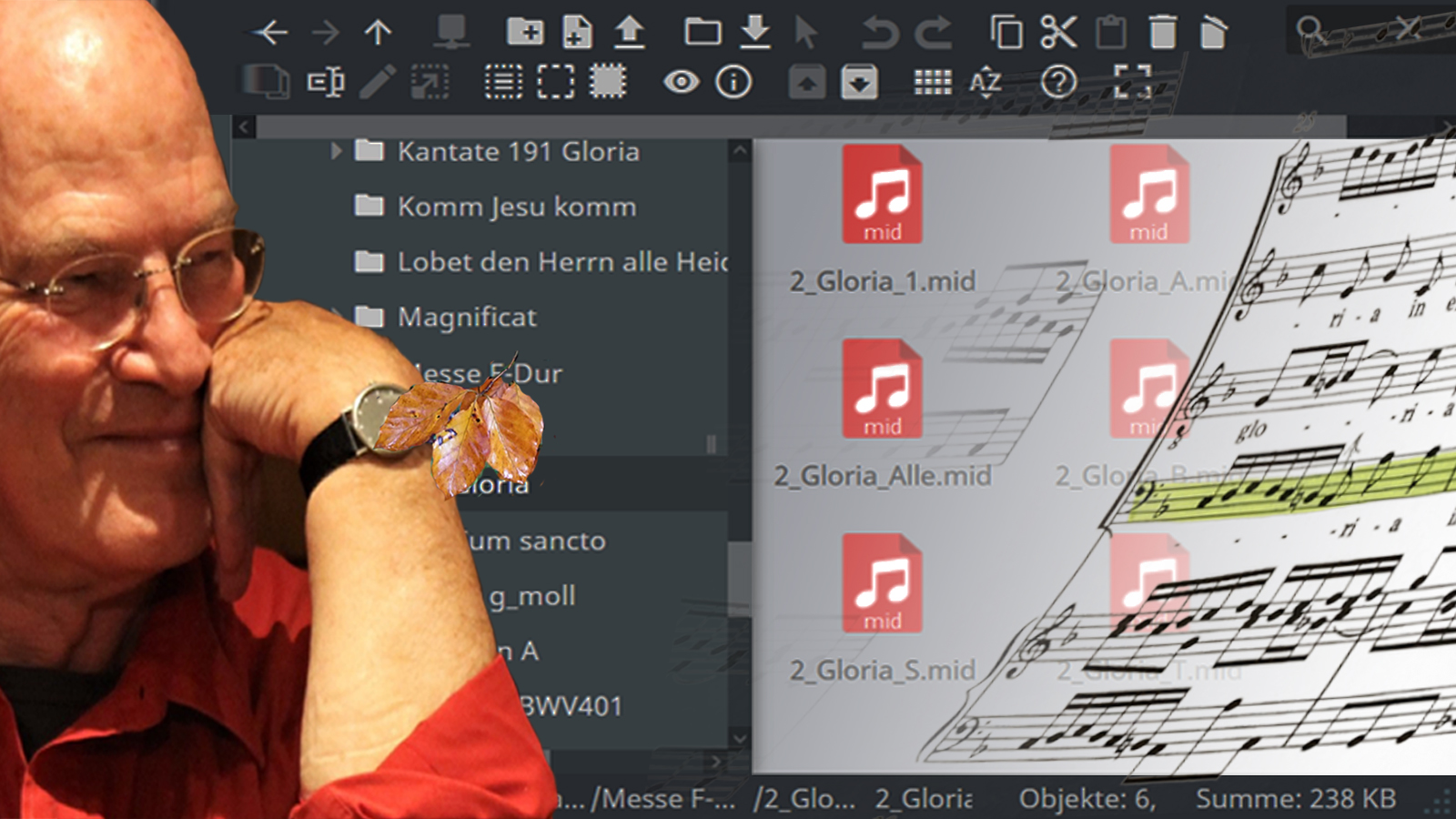1456x819 pixels.
Task: Toggle fullscreen mode icon
Action: click(x=1132, y=83)
